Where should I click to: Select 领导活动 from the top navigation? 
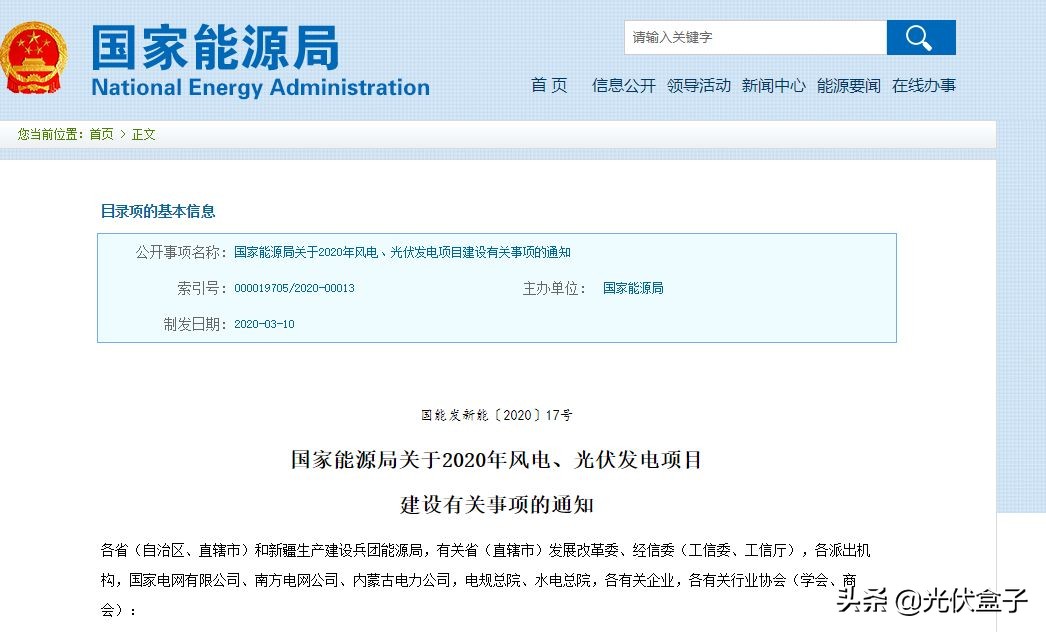tap(699, 86)
